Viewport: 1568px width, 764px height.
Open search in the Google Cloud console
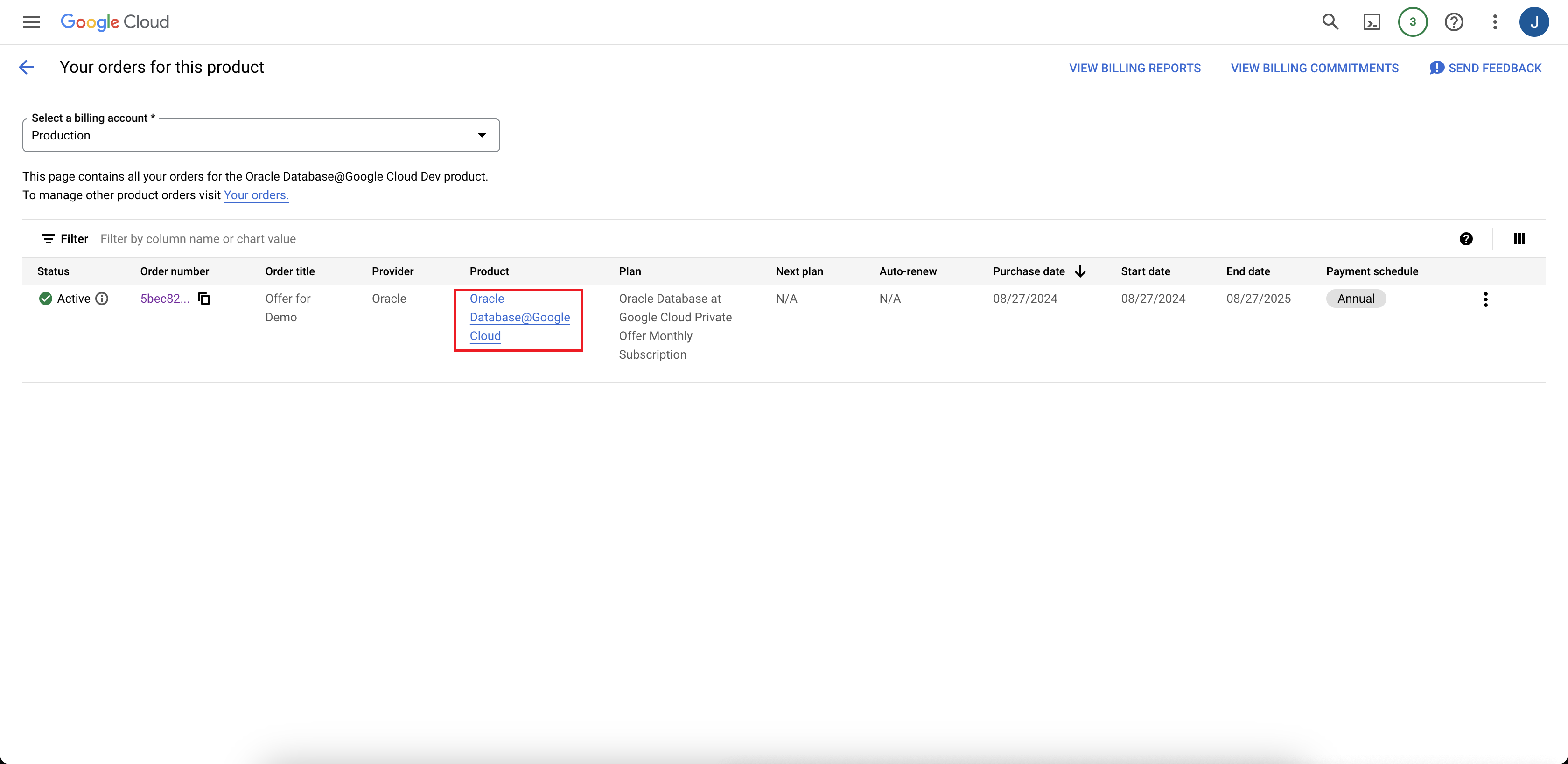pos(1330,22)
